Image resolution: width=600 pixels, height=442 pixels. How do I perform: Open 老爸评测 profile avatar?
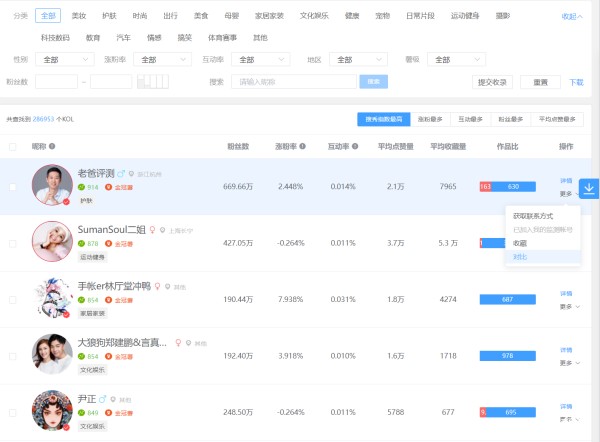[52, 186]
